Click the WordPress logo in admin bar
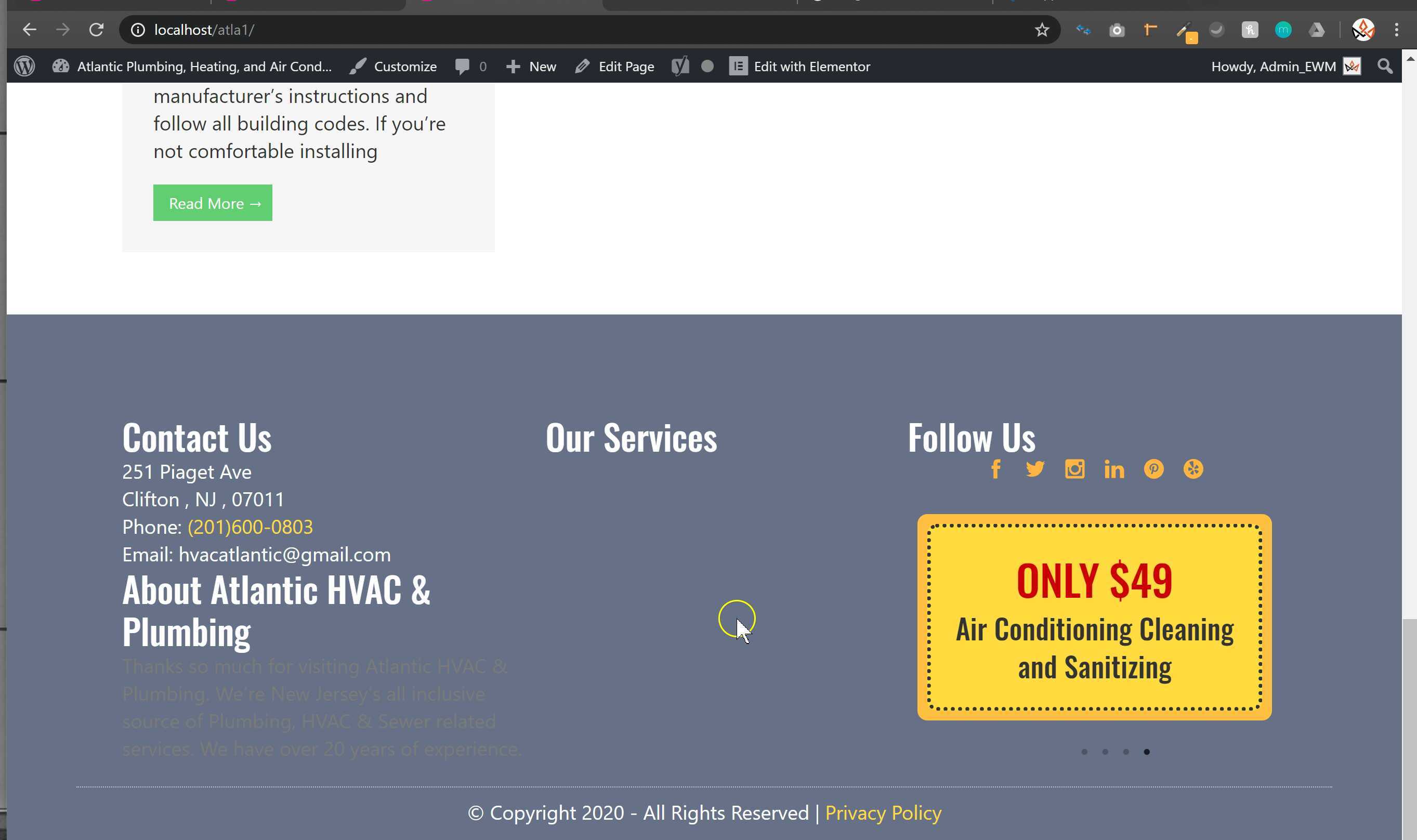 pos(24,66)
